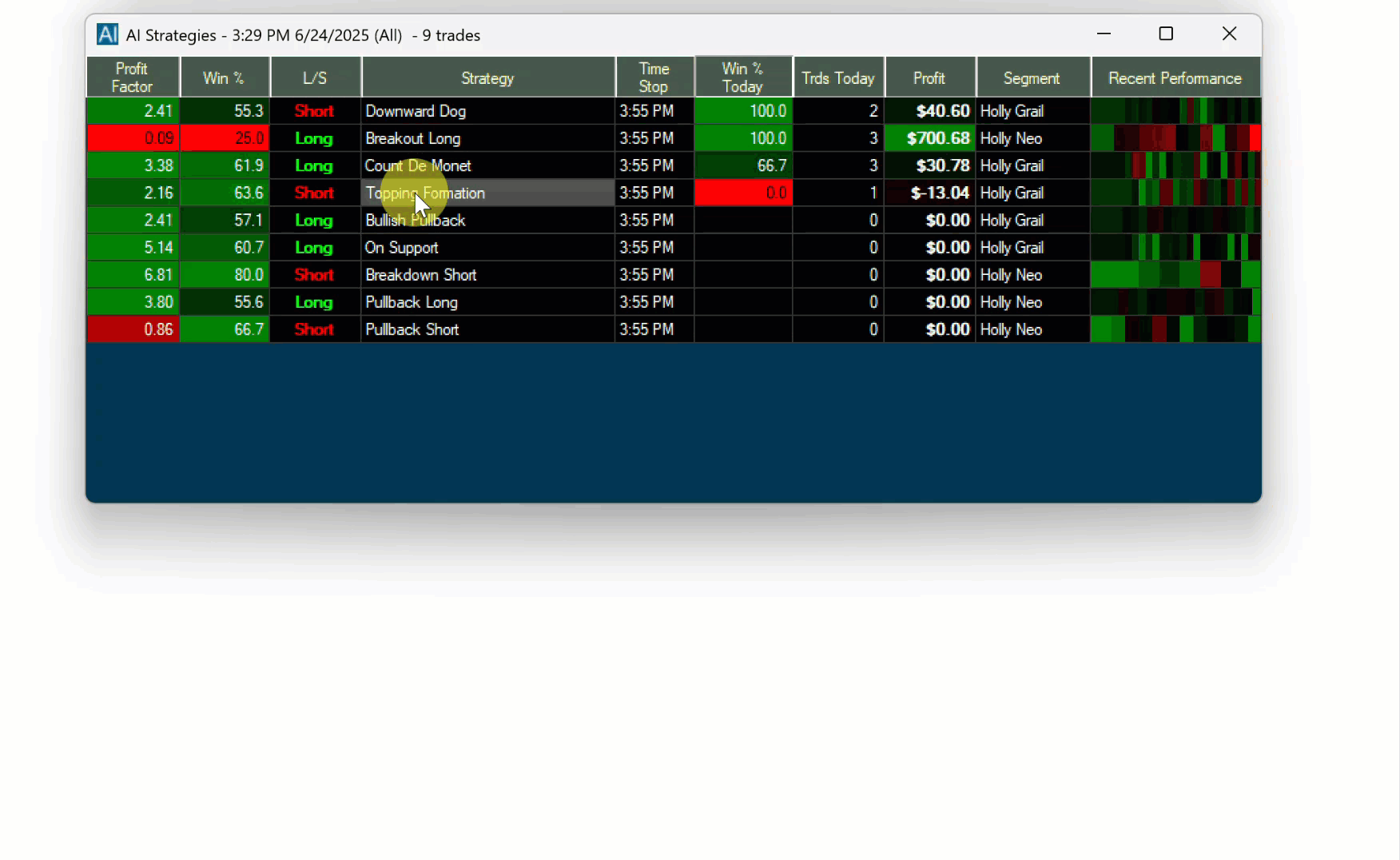
Task: Click the $30.78 profit cell
Action: (x=929, y=165)
